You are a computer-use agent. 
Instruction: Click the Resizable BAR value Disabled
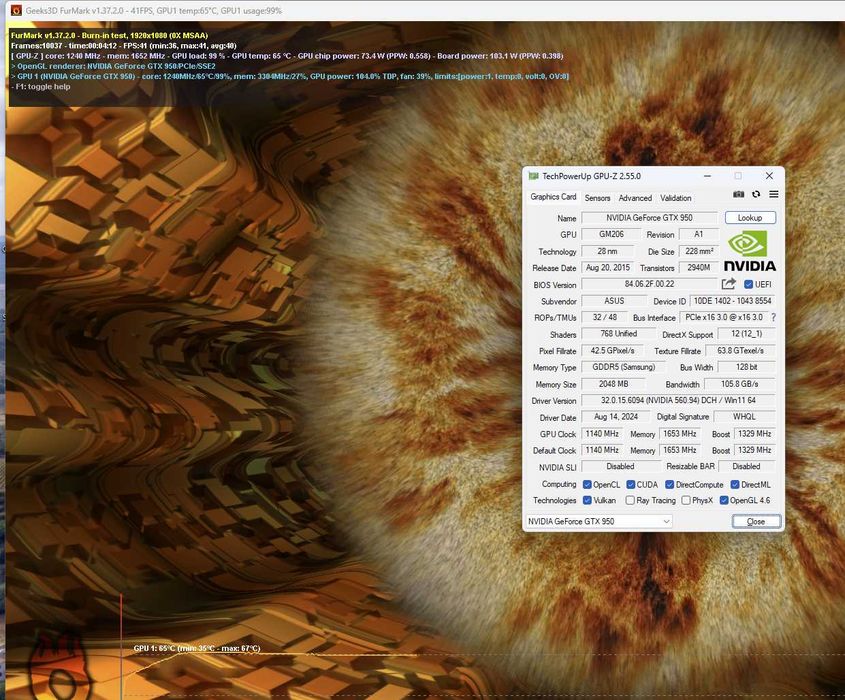[x=746, y=466]
